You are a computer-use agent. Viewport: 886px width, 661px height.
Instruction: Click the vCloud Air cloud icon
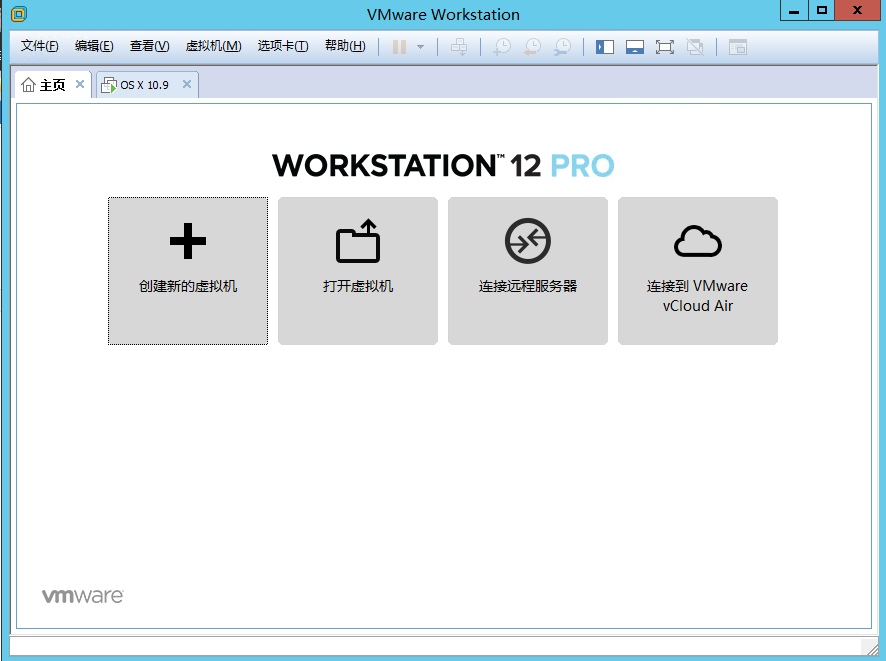[x=697, y=242]
